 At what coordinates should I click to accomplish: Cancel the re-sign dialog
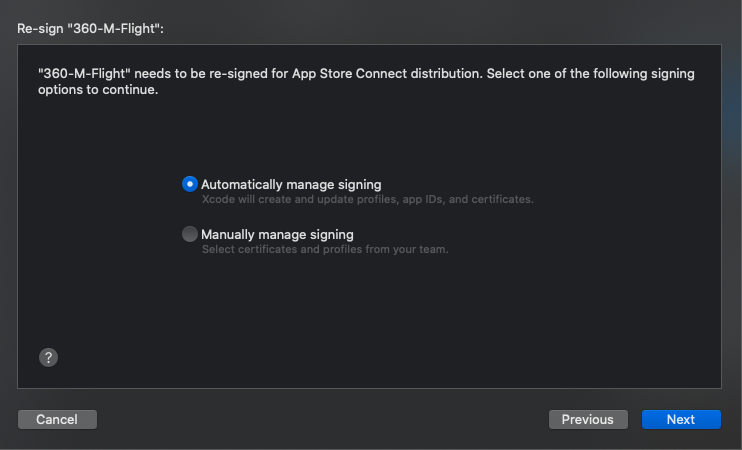[56, 419]
